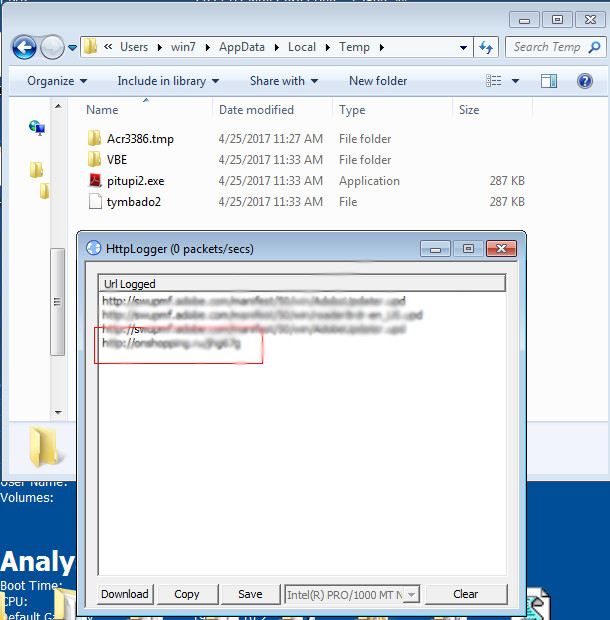Open network adapter combo box in HttpLogger

point(352,594)
